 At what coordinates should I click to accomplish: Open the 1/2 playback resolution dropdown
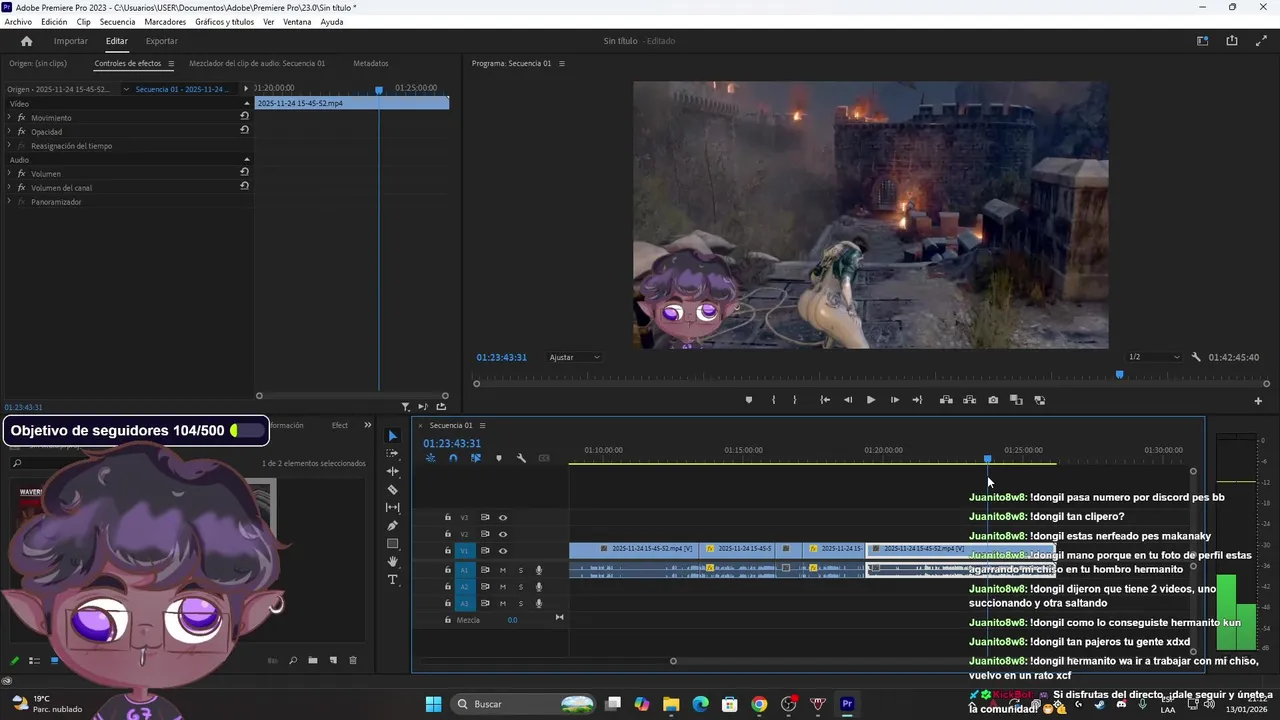[1154, 357]
